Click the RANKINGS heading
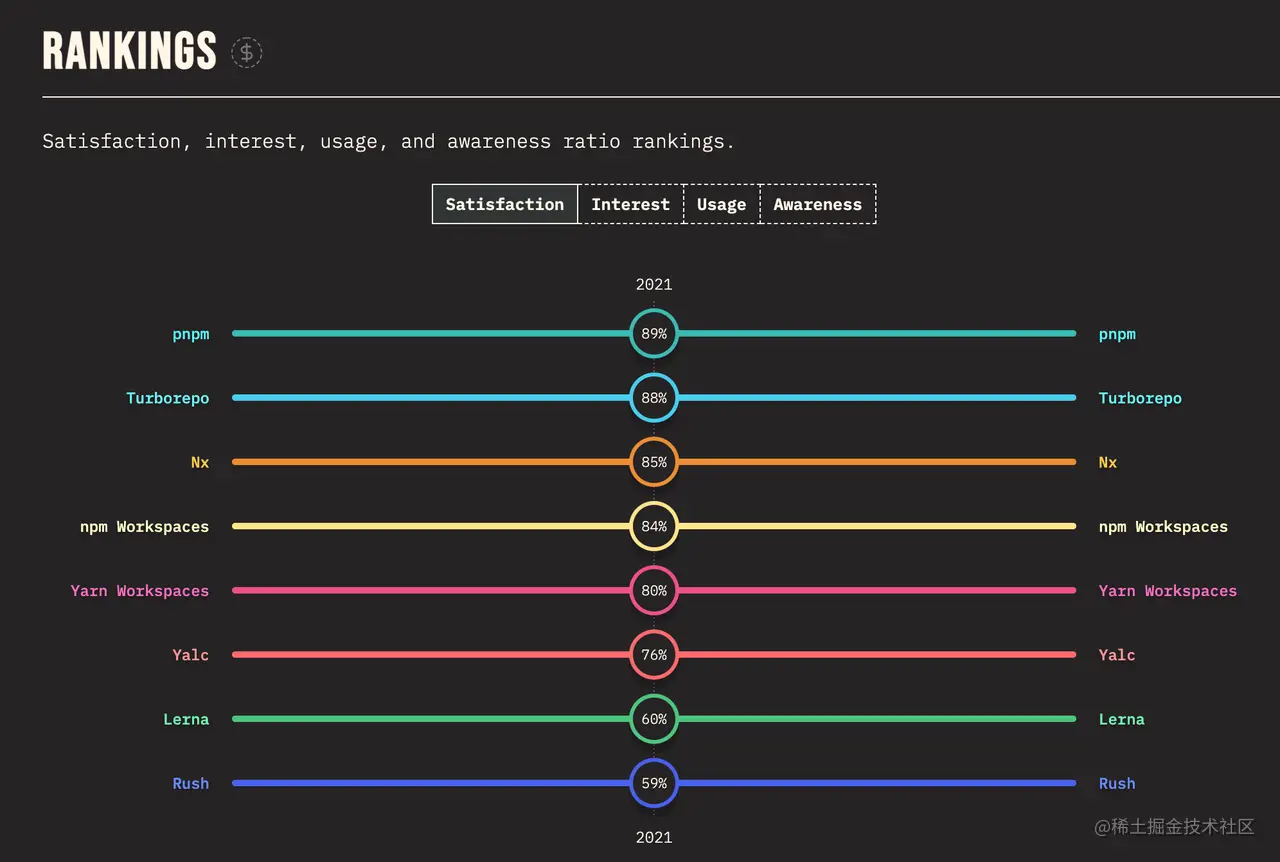 130,51
